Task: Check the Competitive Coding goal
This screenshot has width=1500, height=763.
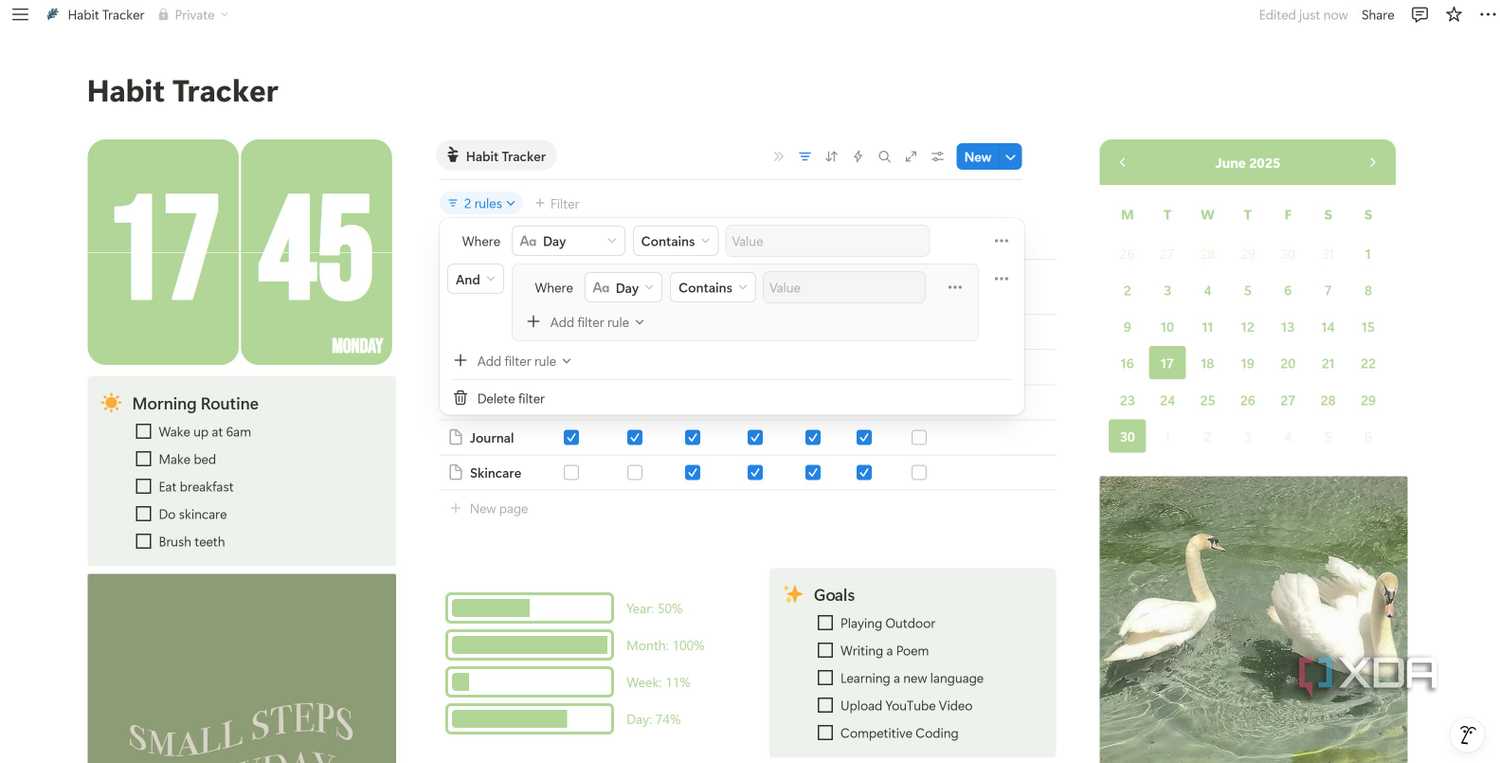Action: click(825, 732)
